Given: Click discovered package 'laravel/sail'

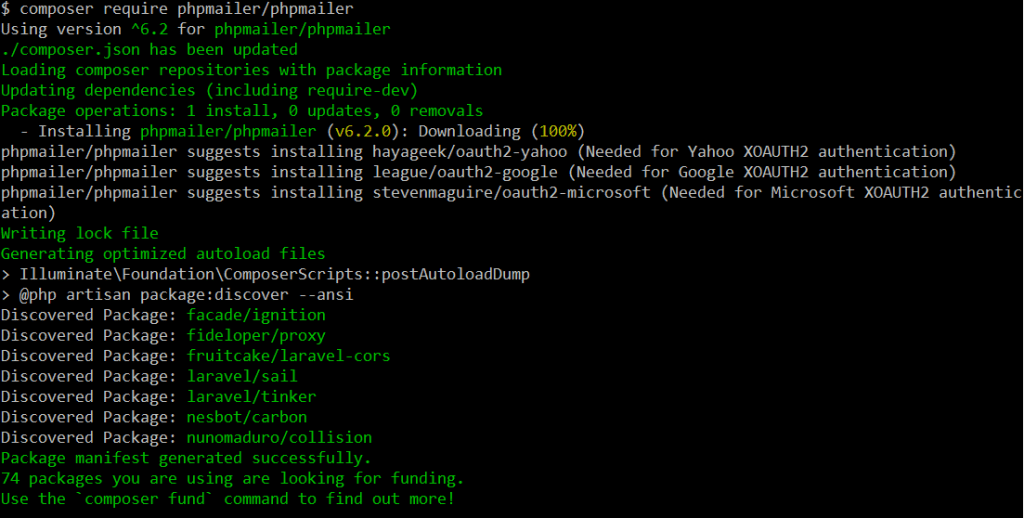Looking at the screenshot, I should pyautogui.click(x=242, y=376).
